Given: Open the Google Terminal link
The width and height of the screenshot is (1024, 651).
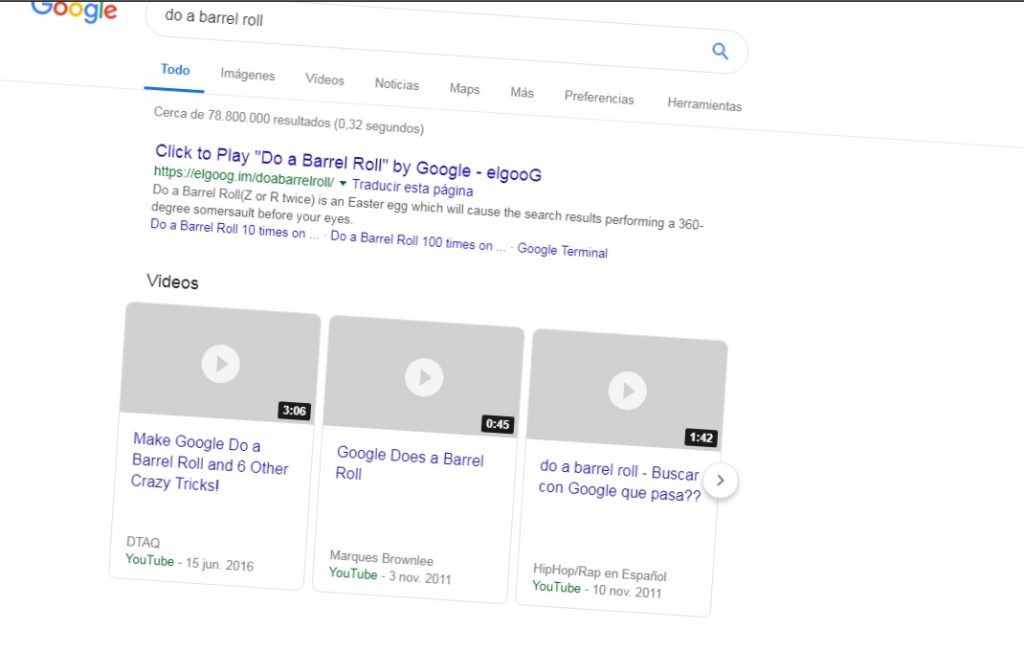Looking at the screenshot, I should [x=562, y=251].
